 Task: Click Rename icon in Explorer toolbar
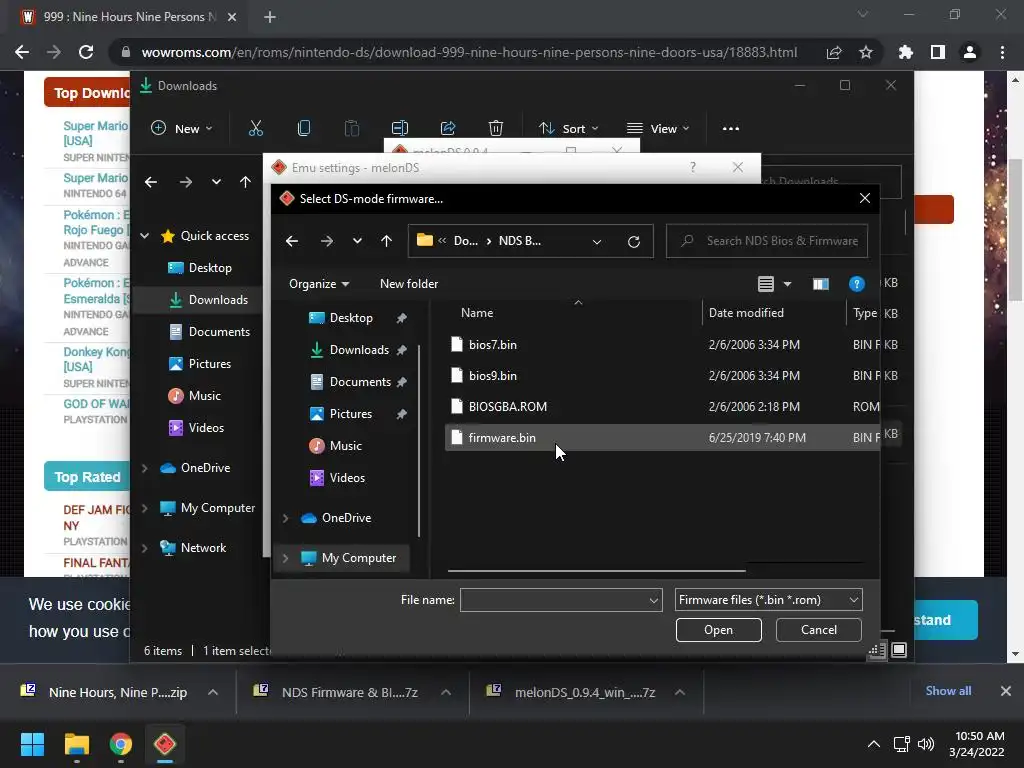[400, 129]
